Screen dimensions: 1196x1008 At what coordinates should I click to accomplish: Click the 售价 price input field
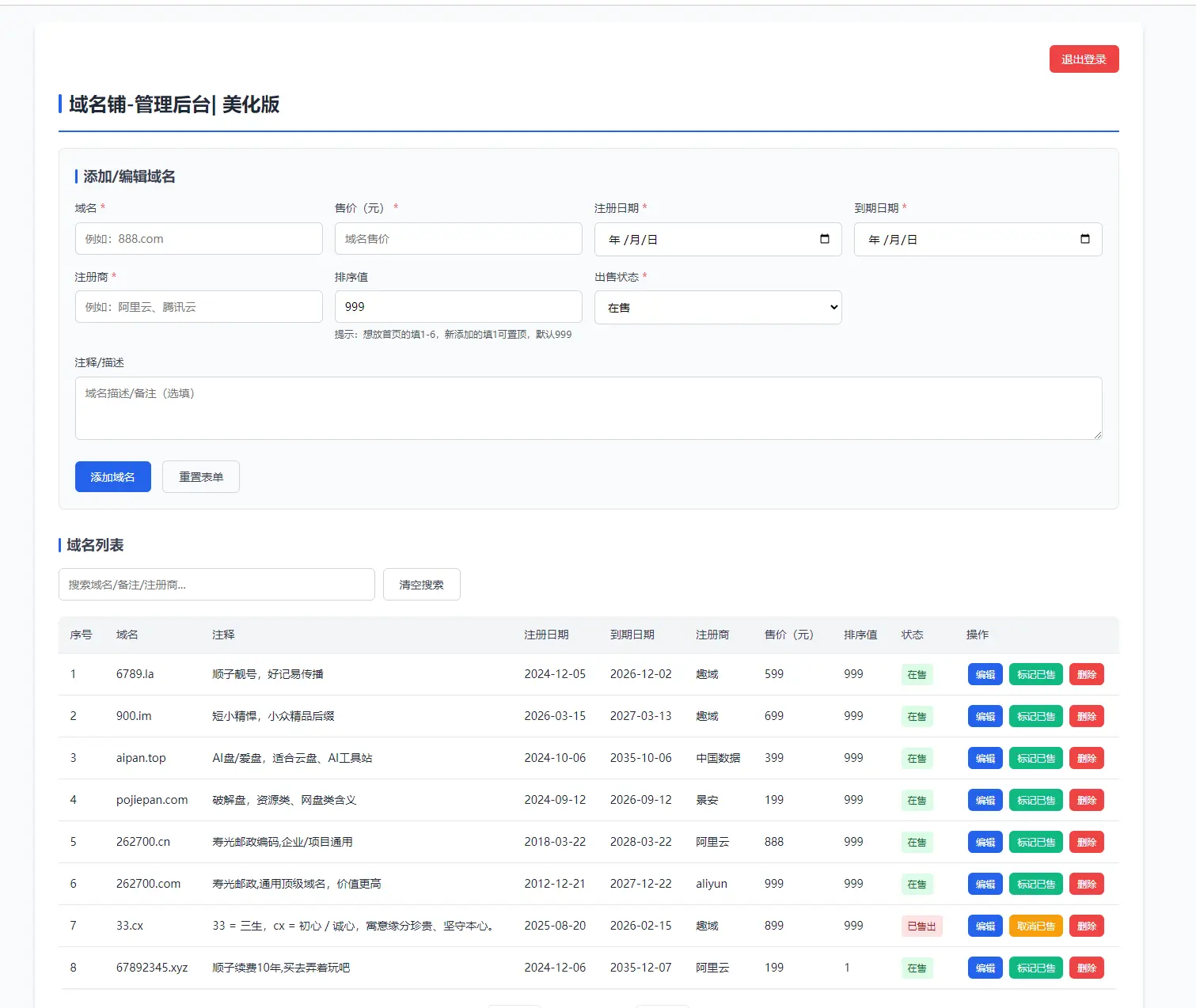click(458, 239)
